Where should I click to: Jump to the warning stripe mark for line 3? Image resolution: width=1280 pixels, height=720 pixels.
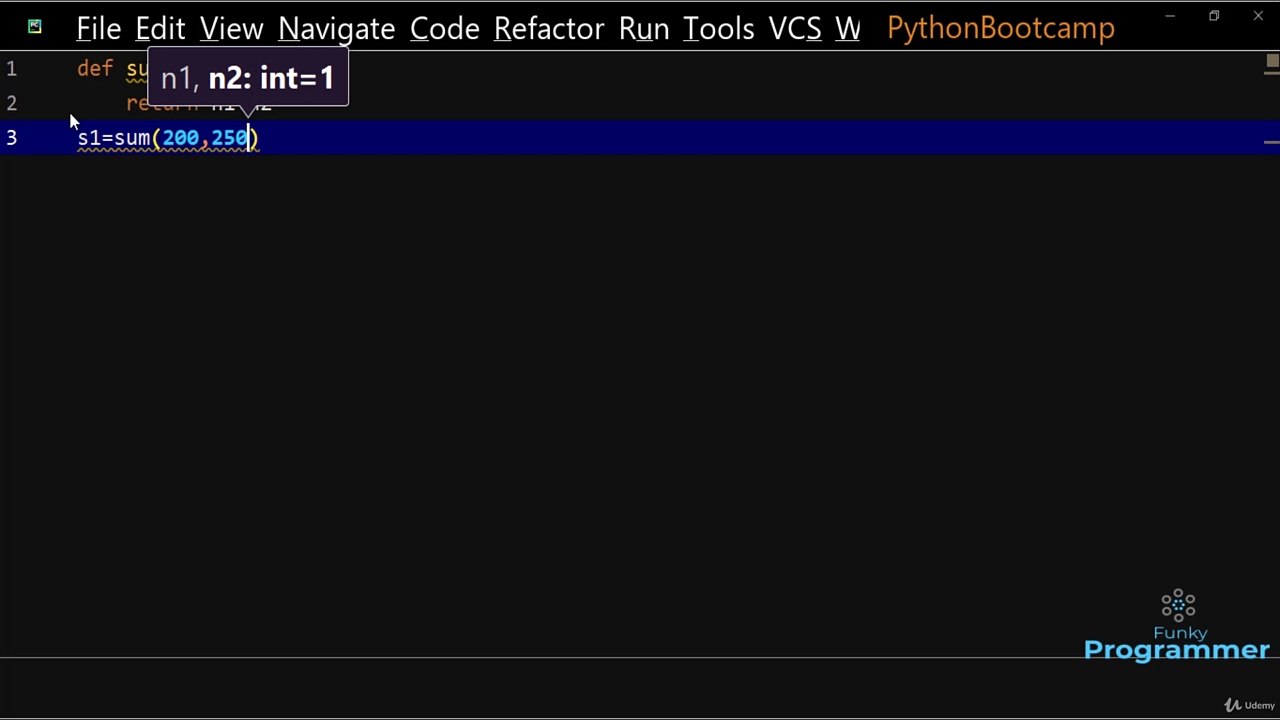(x=1272, y=142)
